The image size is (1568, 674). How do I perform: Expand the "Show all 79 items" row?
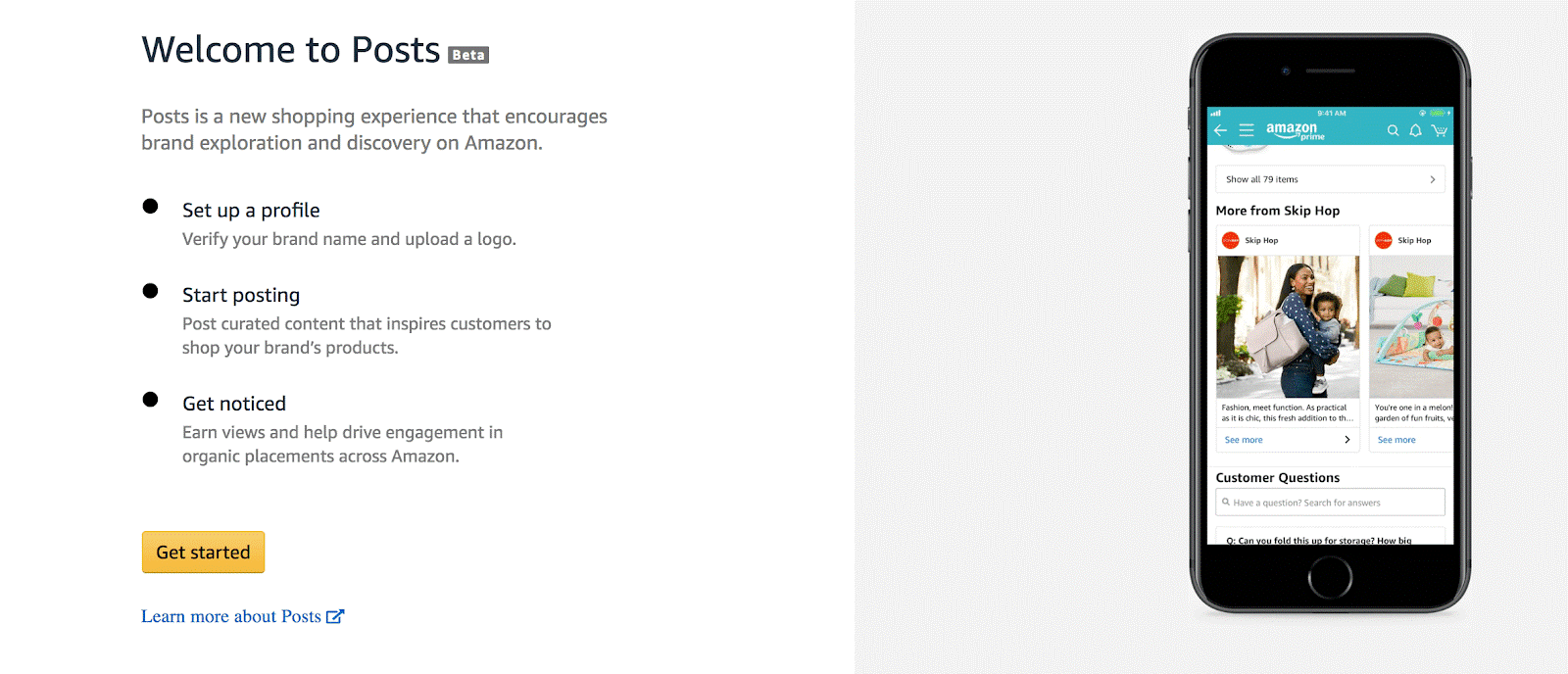click(x=1330, y=179)
